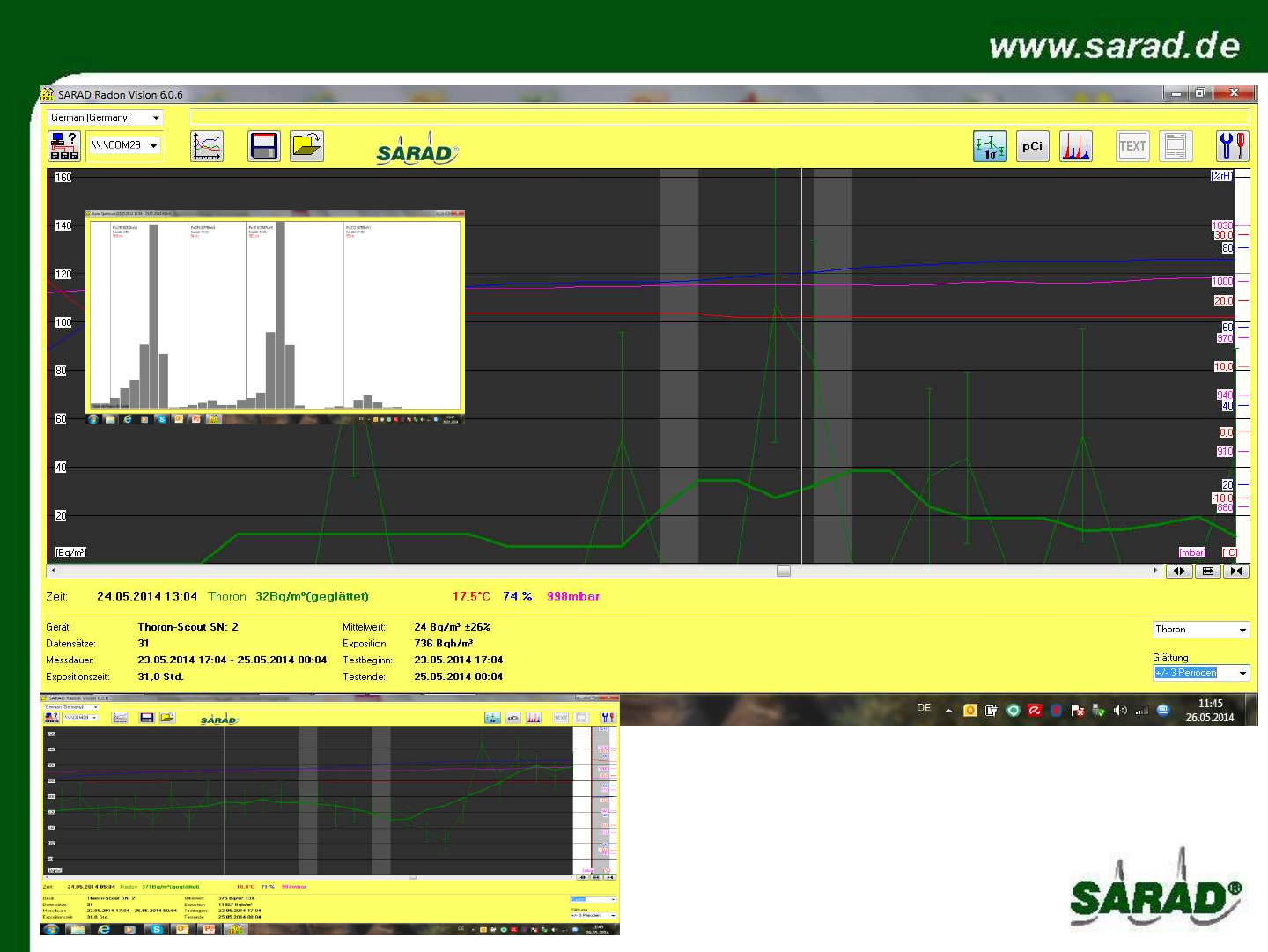Click the fit whole range button

1208,571
